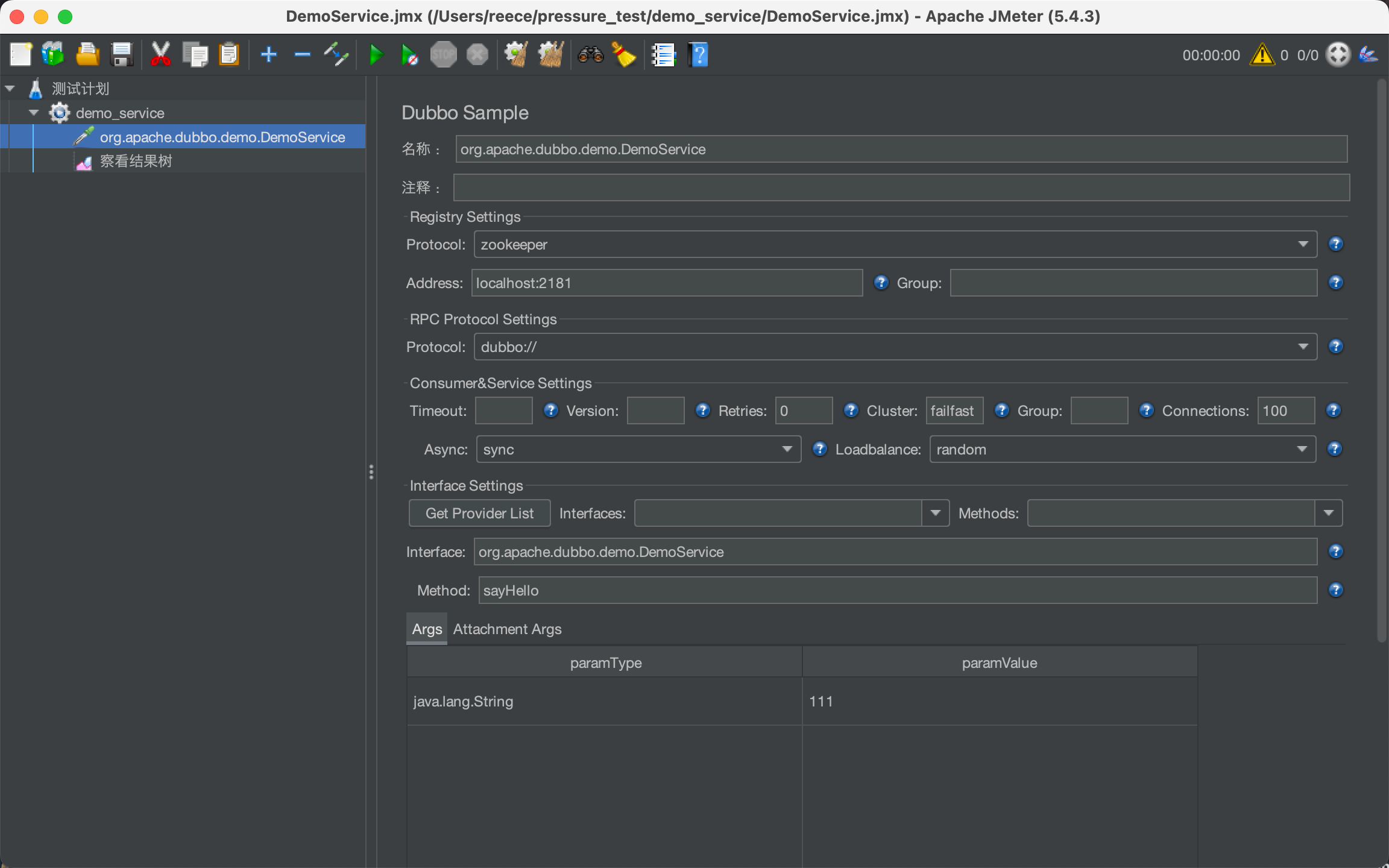This screenshot has height=868, width=1389.
Task: Click the blue plus Expand All icon
Action: (x=268, y=55)
